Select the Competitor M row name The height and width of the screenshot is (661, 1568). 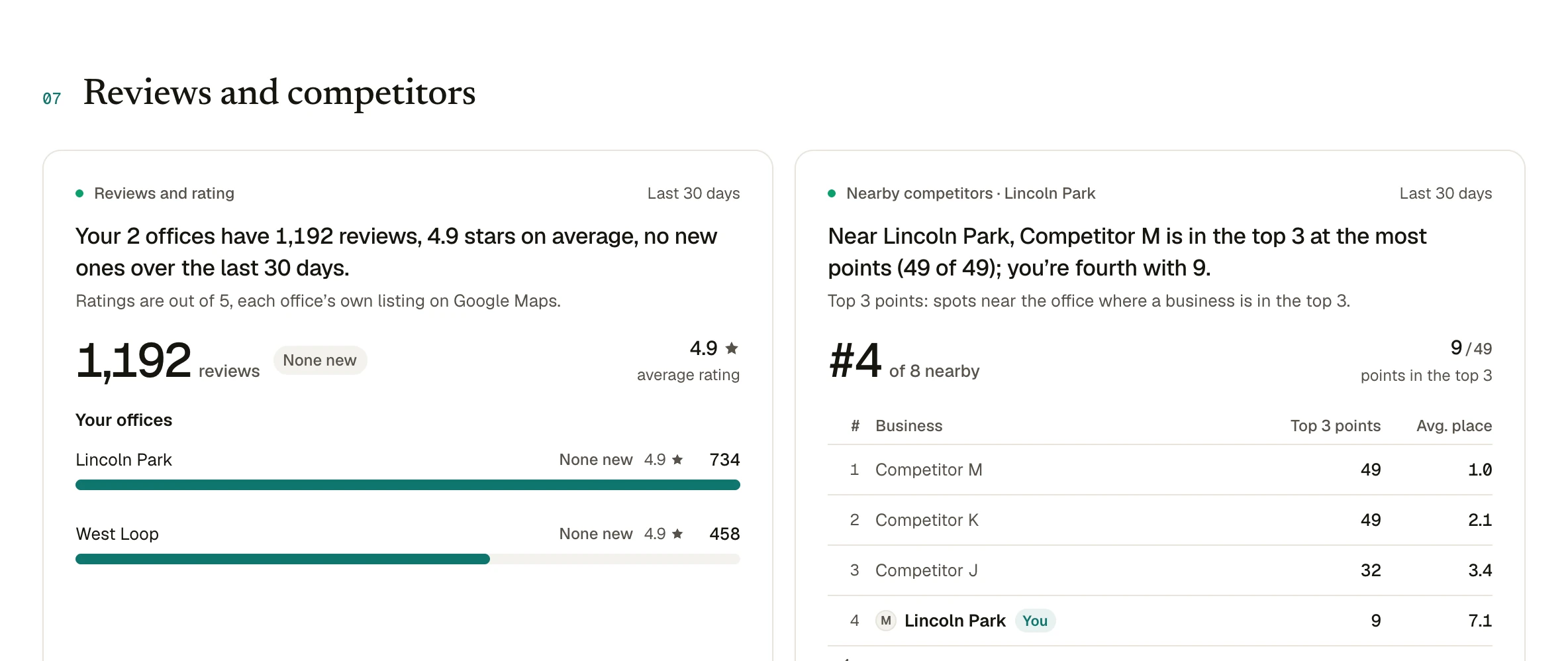point(928,470)
